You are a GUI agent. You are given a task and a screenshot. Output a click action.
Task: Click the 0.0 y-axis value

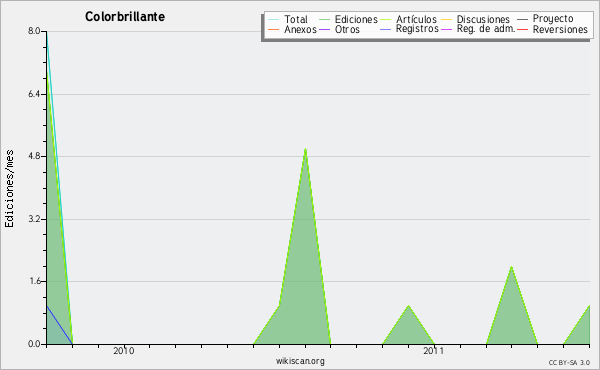pos(34,344)
